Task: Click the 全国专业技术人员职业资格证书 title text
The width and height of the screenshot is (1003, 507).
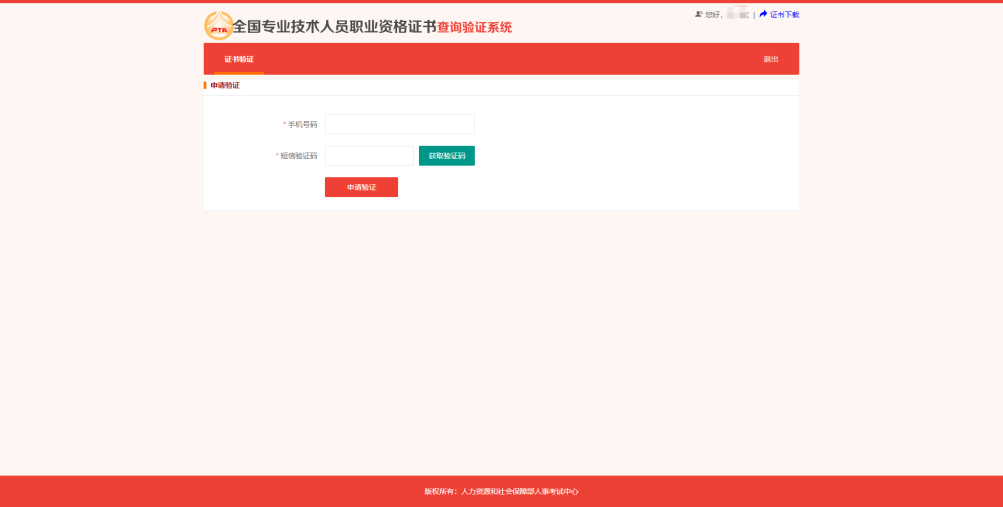Action: tap(334, 27)
